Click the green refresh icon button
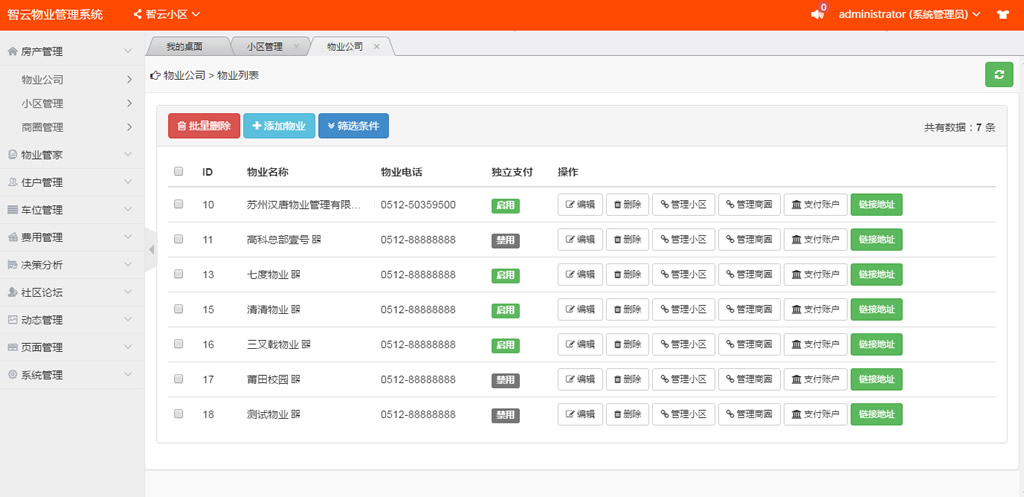The image size is (1024, 497). coord(998,75)
